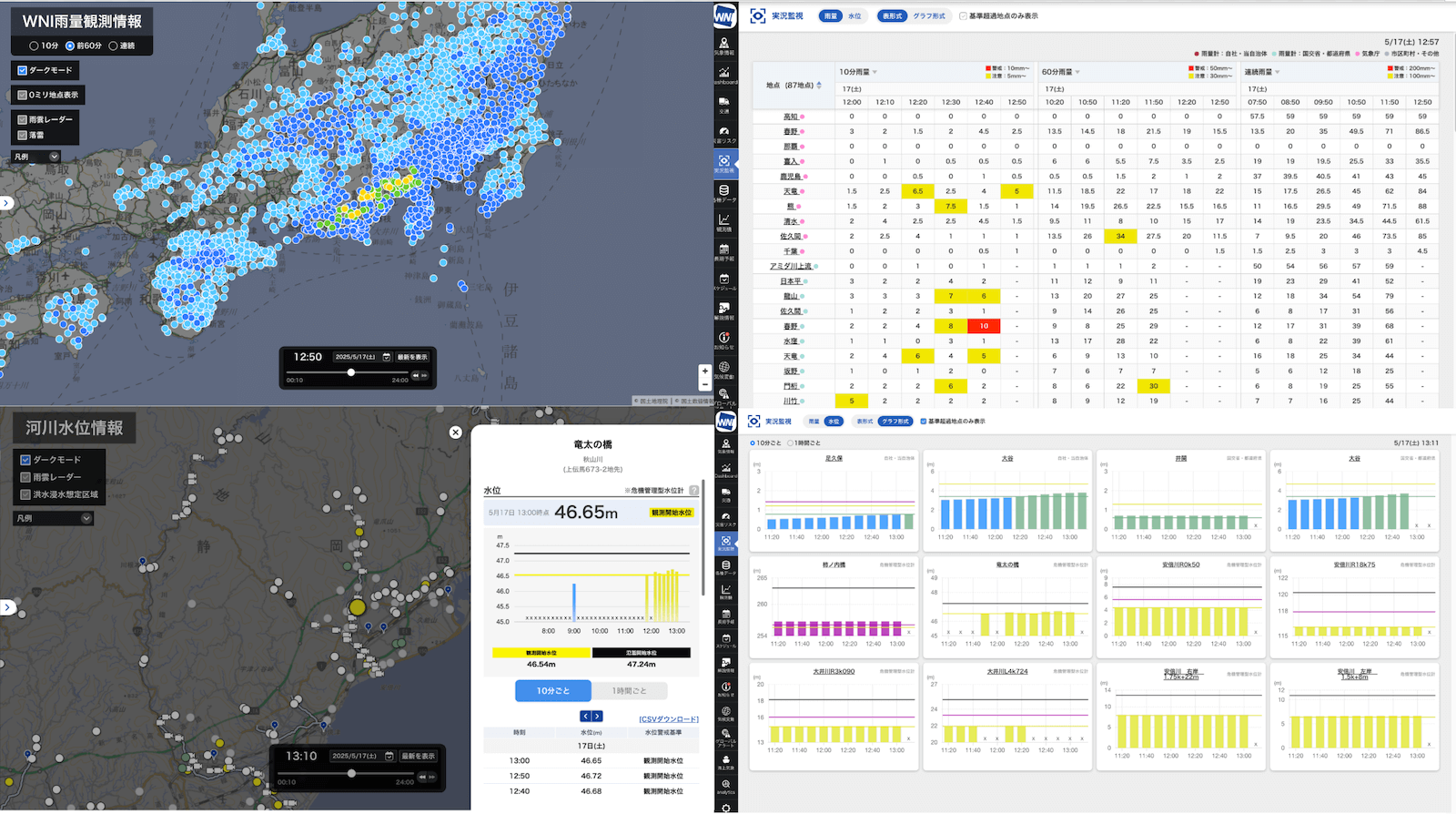Close the 竜太の橋 water level panel
The width and height of the screenshot is (1456, 814).
coord(456,432)
